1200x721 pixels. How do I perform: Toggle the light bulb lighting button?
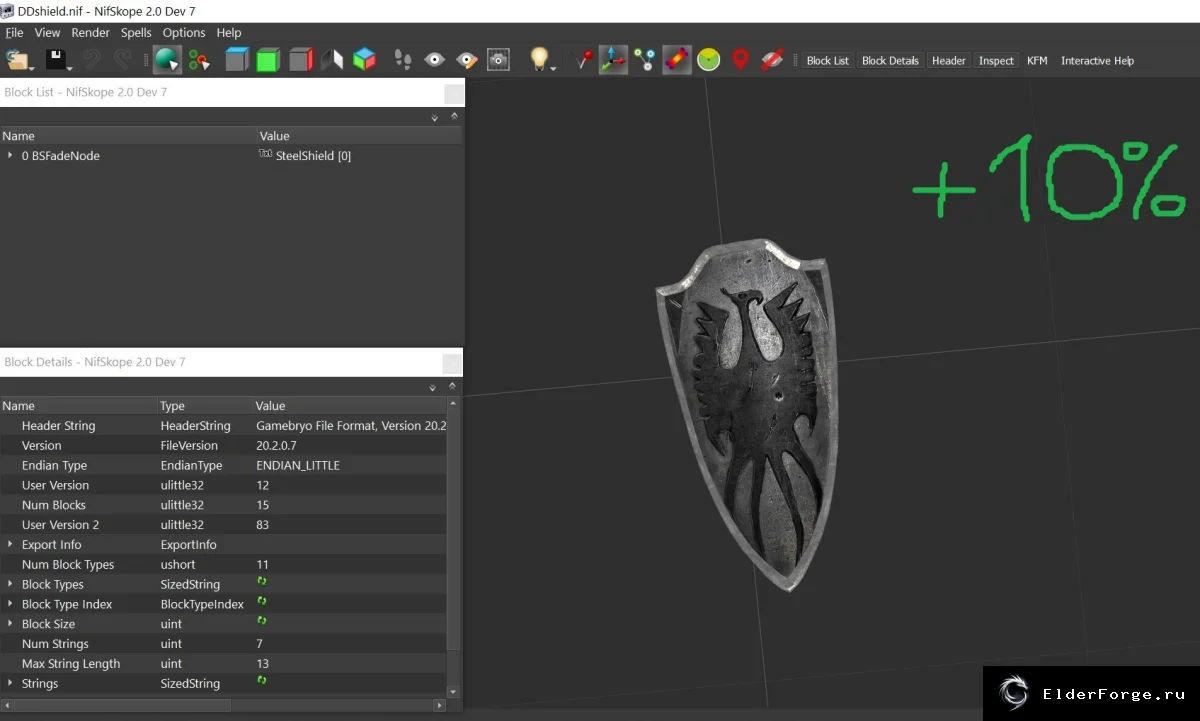[x=540, y=60]
